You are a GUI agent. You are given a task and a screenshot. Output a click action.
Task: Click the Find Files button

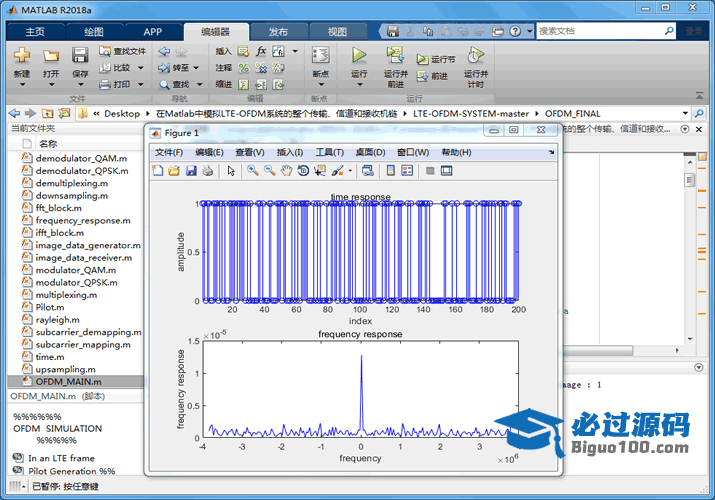click(x=123, y=51)
